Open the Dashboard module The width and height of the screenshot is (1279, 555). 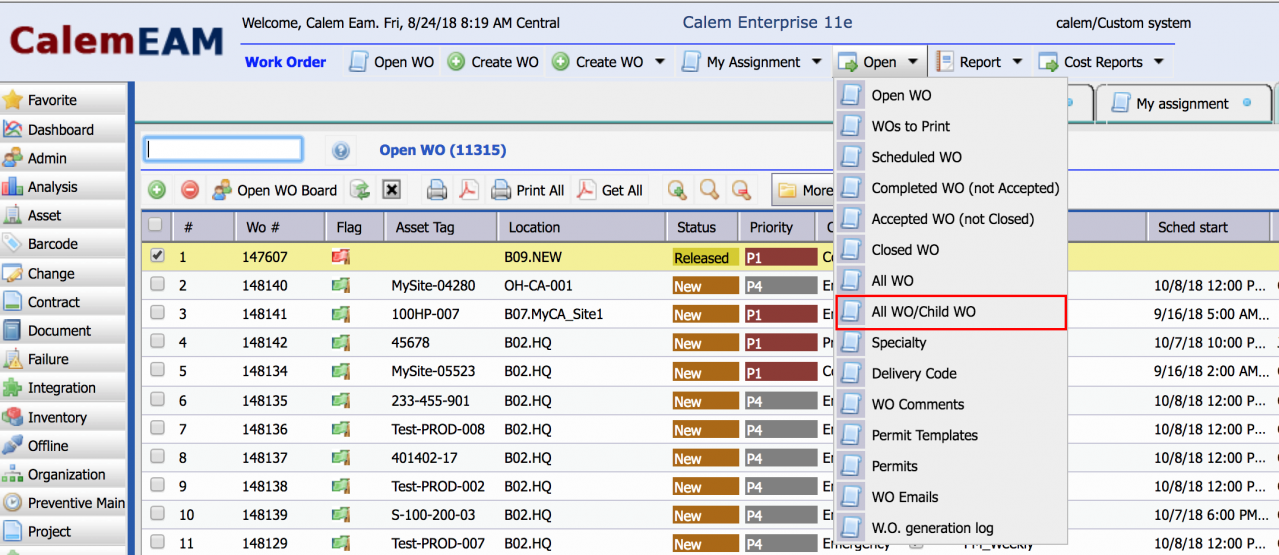pyautogui.click(x=64, y=129)
